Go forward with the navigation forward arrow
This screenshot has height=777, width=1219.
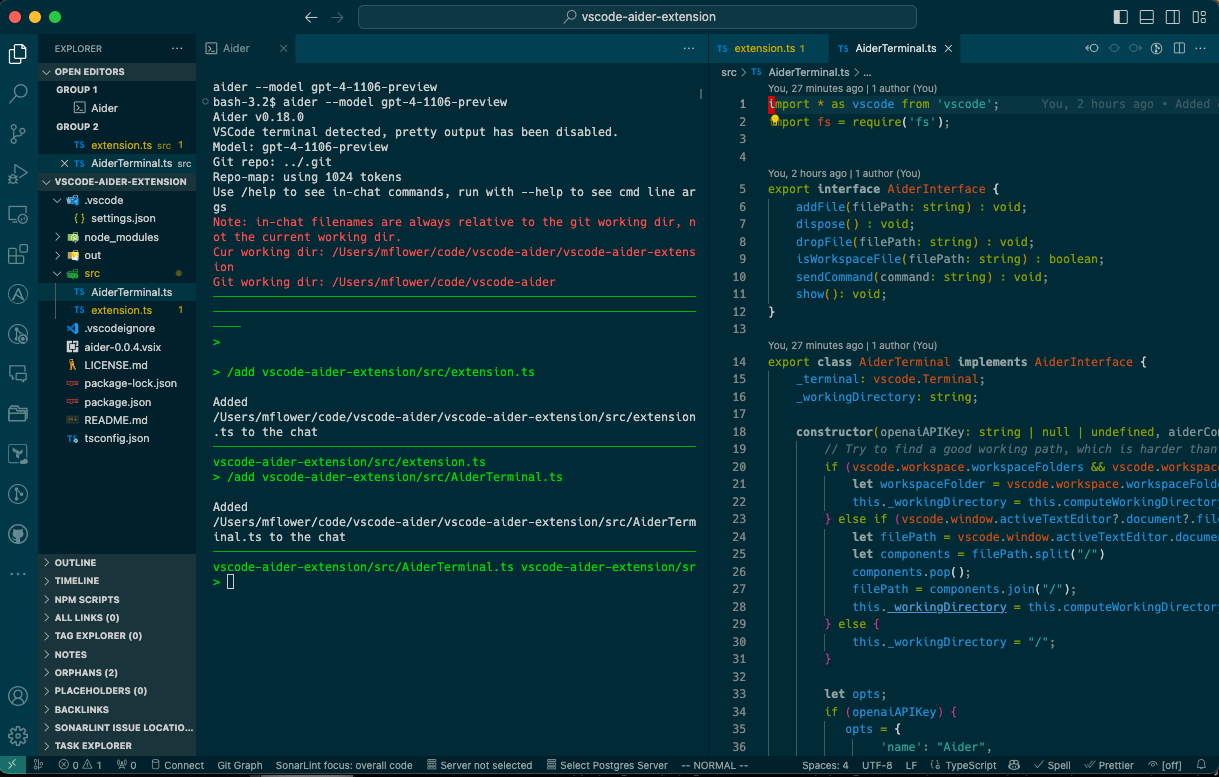tap(337, 17)
